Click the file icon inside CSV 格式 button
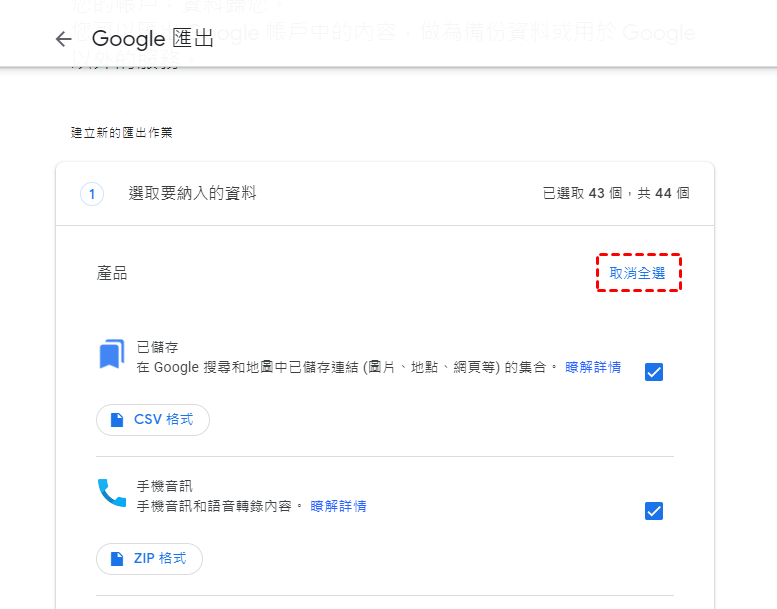This screenshot has width=777, height=609. (x=117, y=420)
